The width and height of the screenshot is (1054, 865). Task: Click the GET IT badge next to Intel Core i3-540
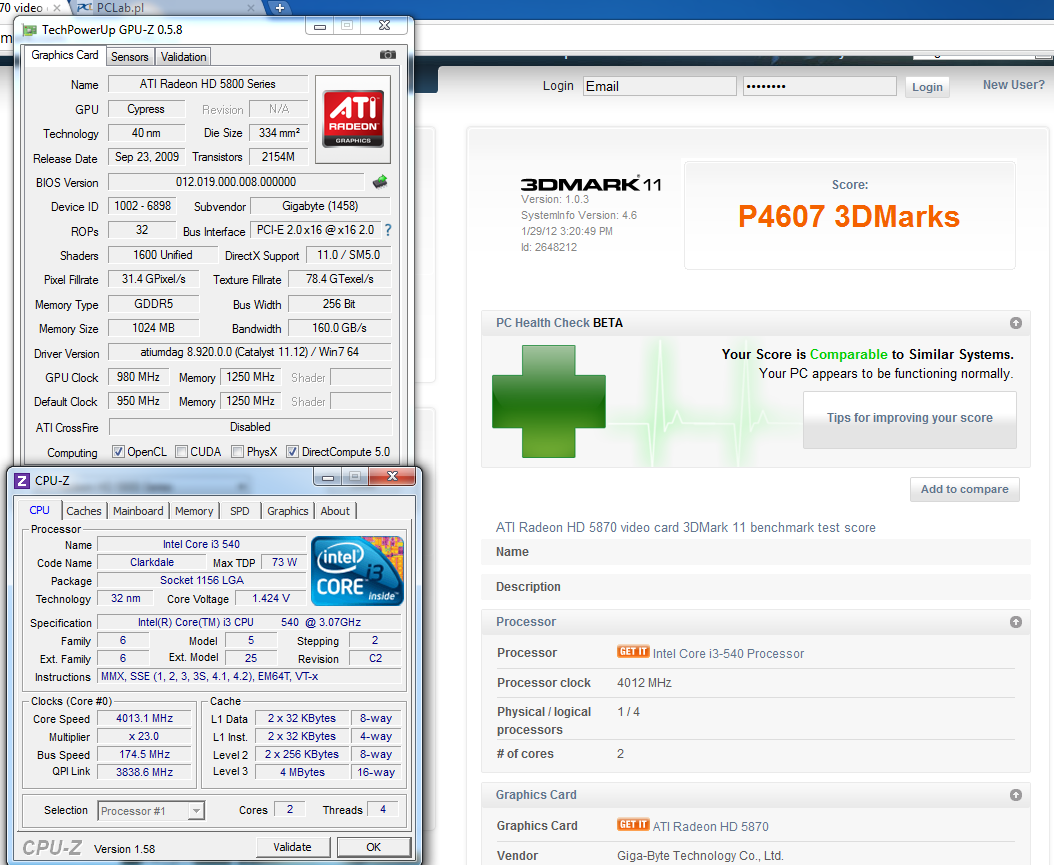633,651
